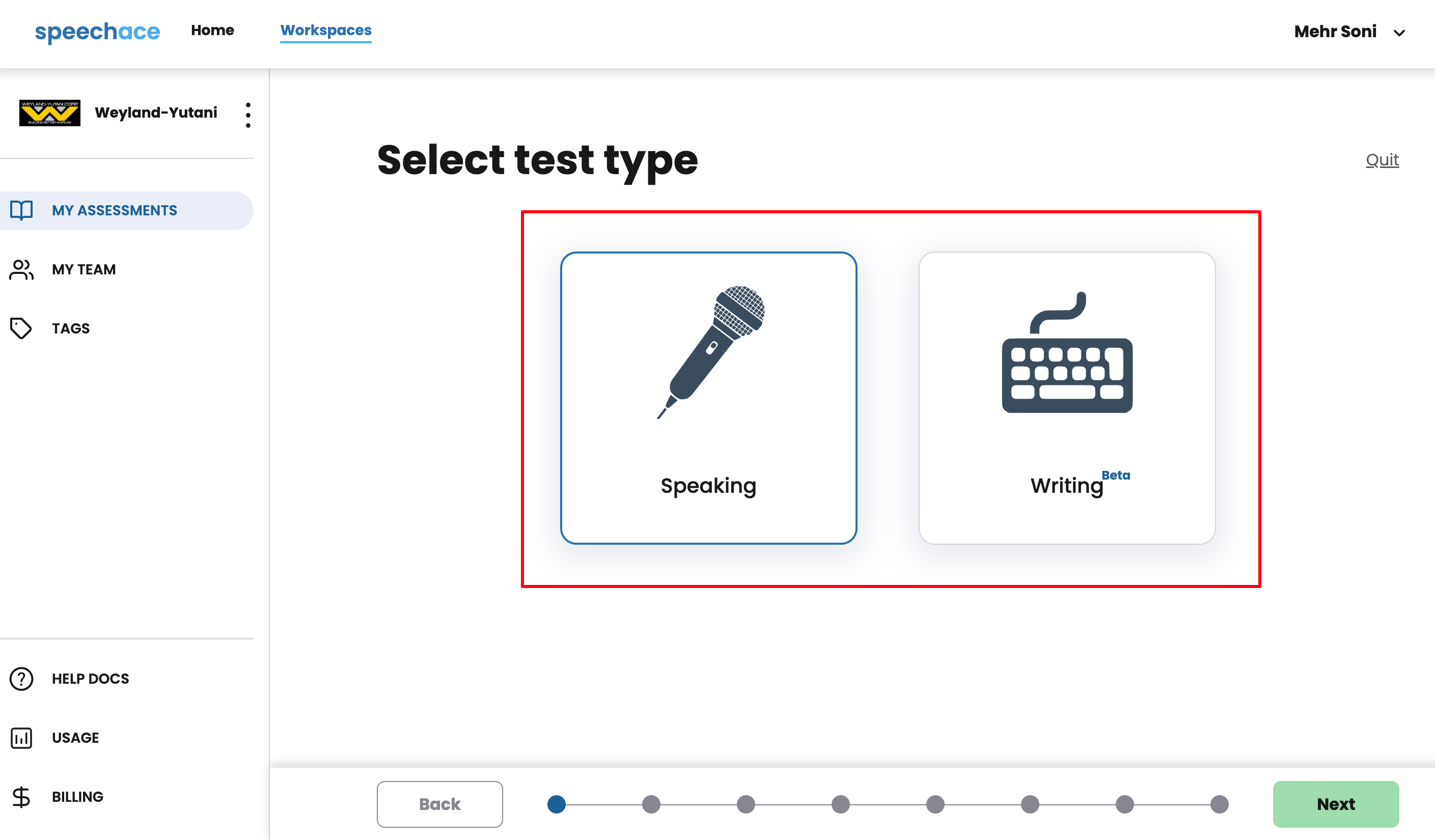Click the Weyland-Yutani workspace logo
Image resolution: width=1435 pixels, height=840 pixels.
[x=49, y=113]
